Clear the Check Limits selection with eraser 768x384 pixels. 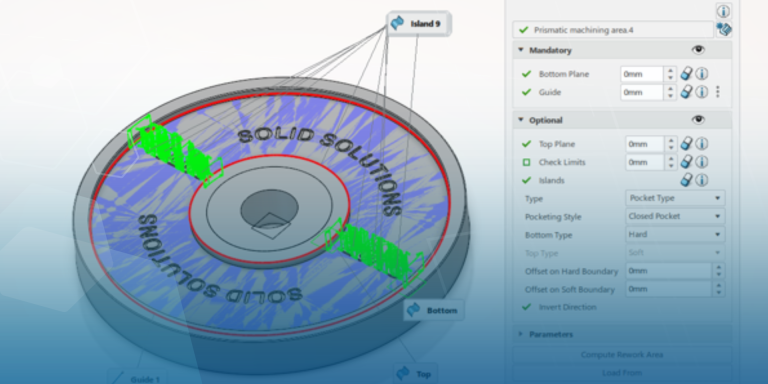[686, 162]
